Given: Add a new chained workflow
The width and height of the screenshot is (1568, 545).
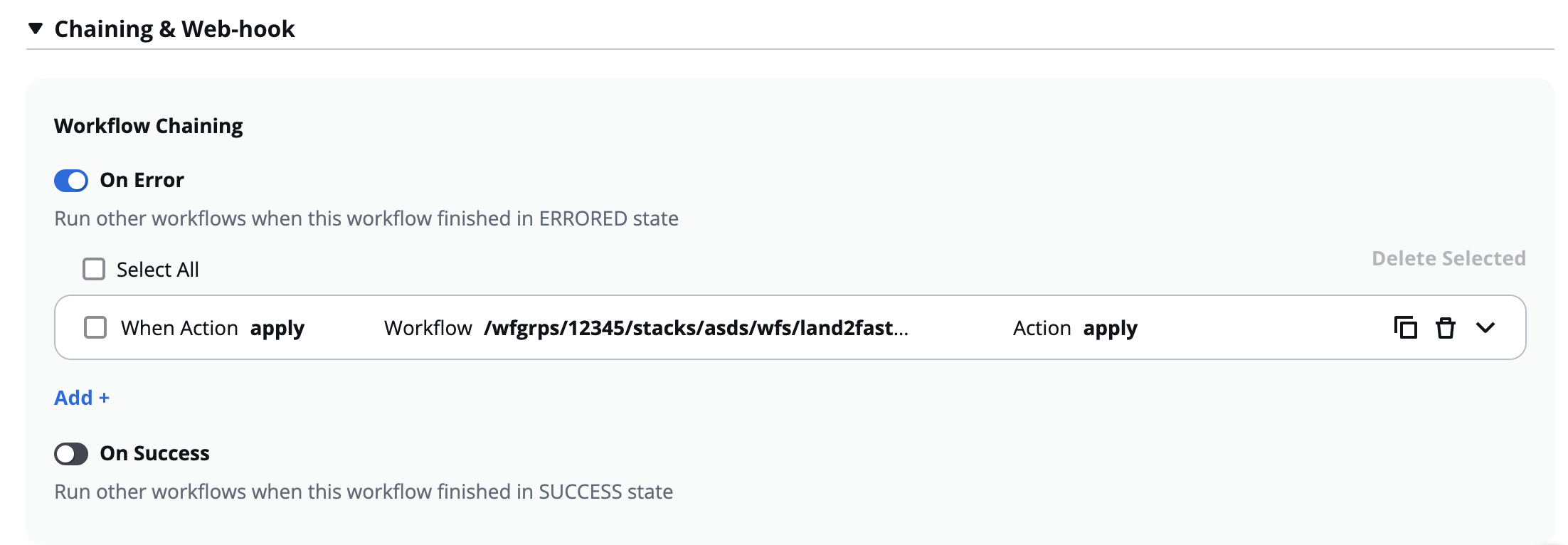Looking at the screenshot, I should pyautogui.click(x=82, y=398).
